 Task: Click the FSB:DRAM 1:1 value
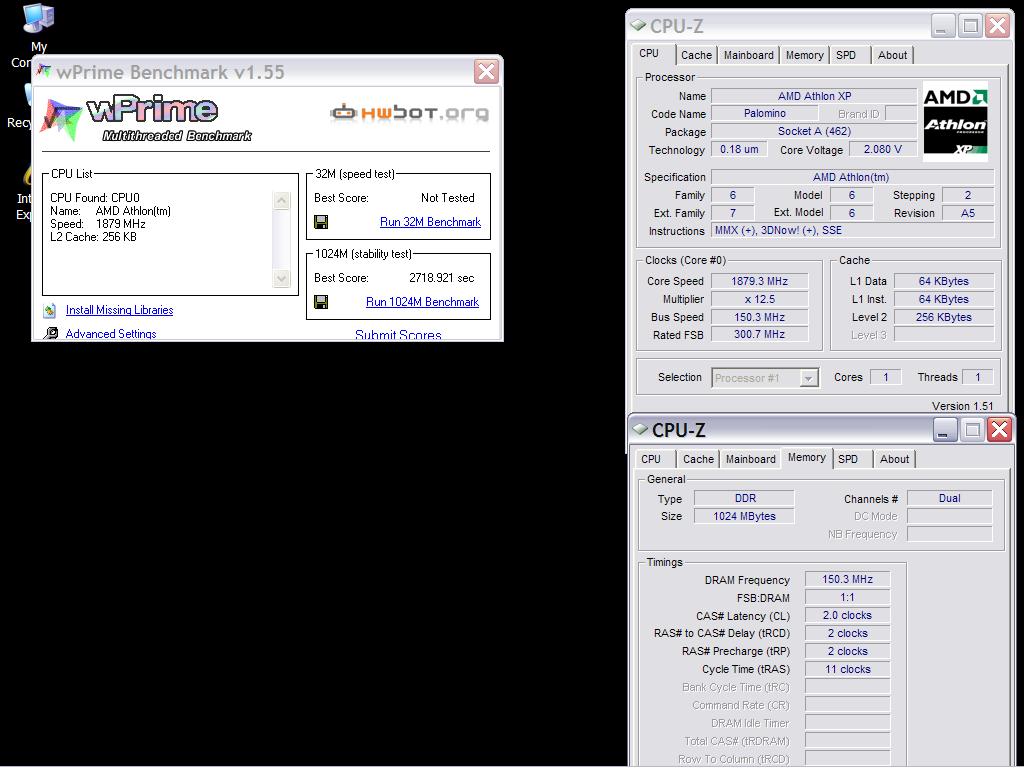(x=847, y=598)
